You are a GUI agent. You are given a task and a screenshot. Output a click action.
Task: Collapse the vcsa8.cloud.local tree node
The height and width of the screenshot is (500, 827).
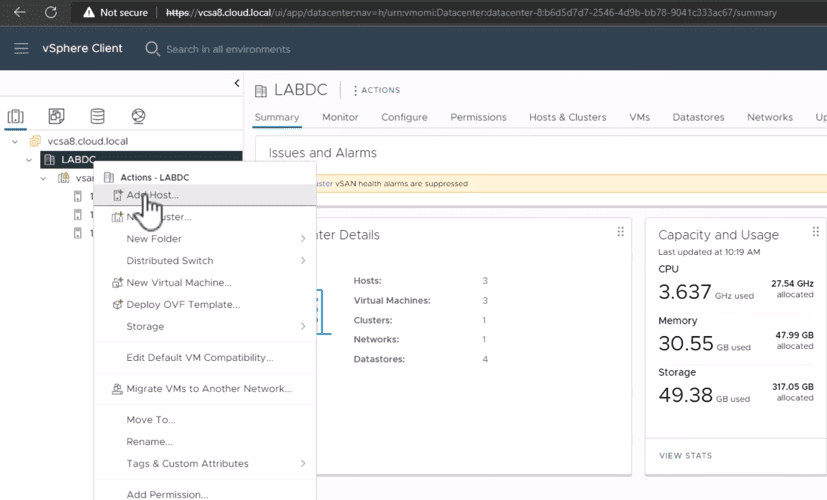coord(15,141)
